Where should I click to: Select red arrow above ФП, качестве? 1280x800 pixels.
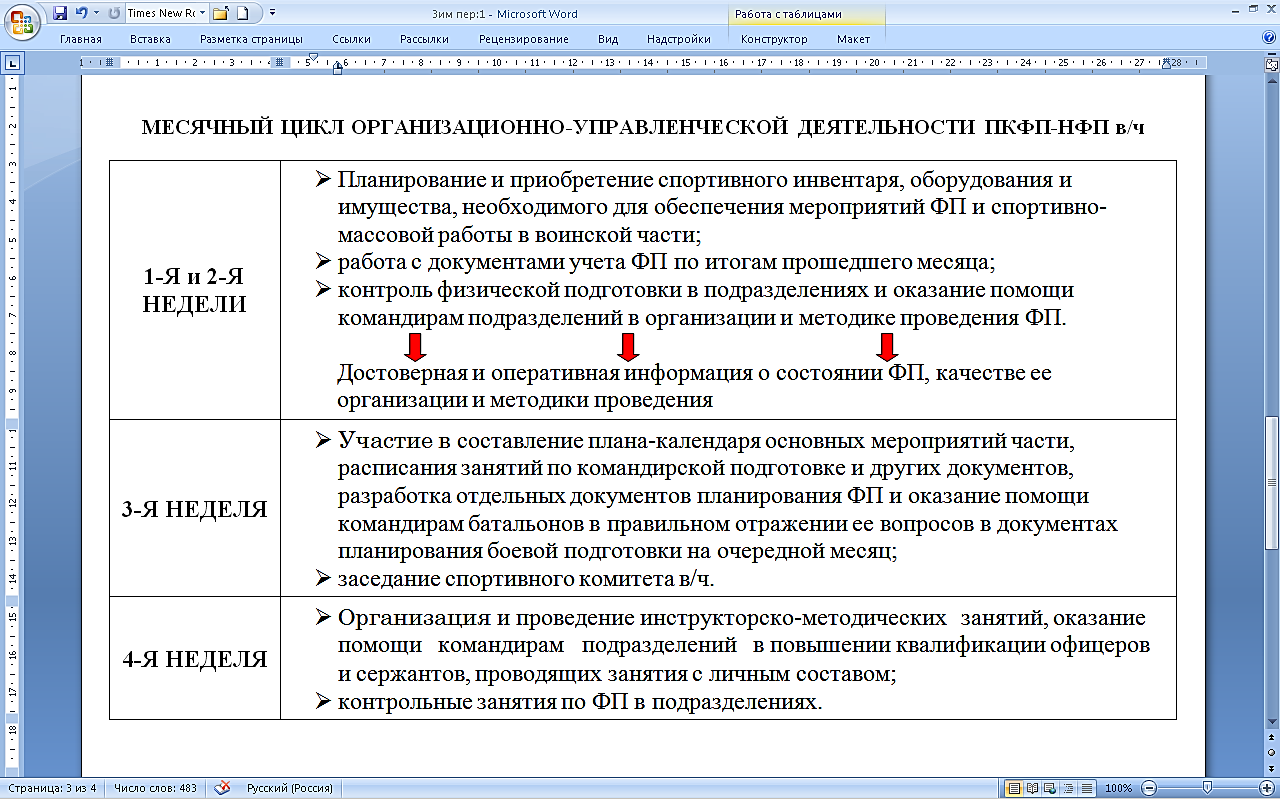pos(886,346)
